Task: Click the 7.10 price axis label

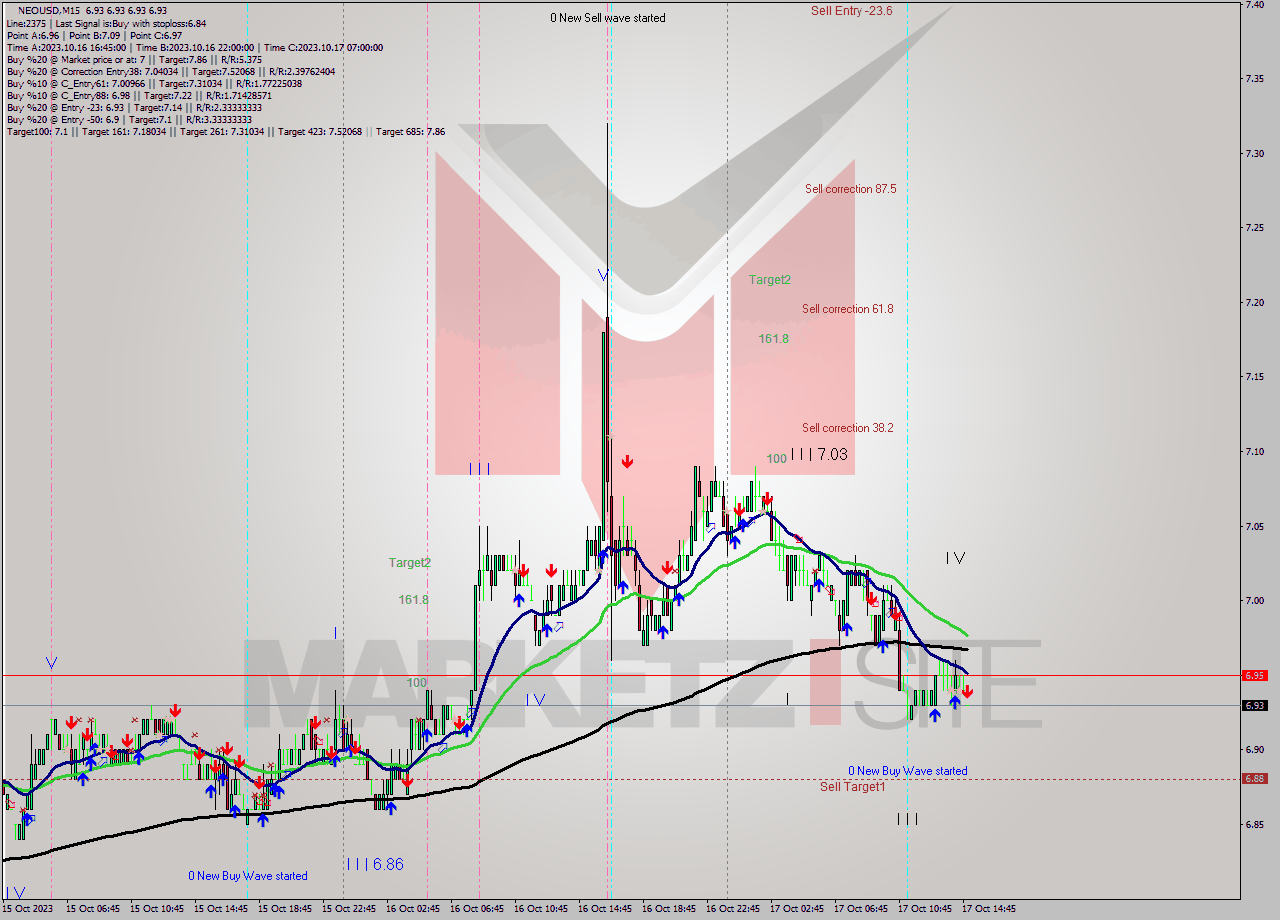Action: [1255, 452]
